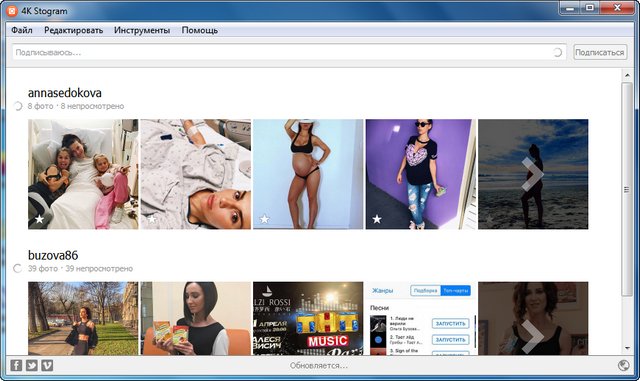Open buzova86 music chart screenshot photo
640x381 pixels.
420,318
